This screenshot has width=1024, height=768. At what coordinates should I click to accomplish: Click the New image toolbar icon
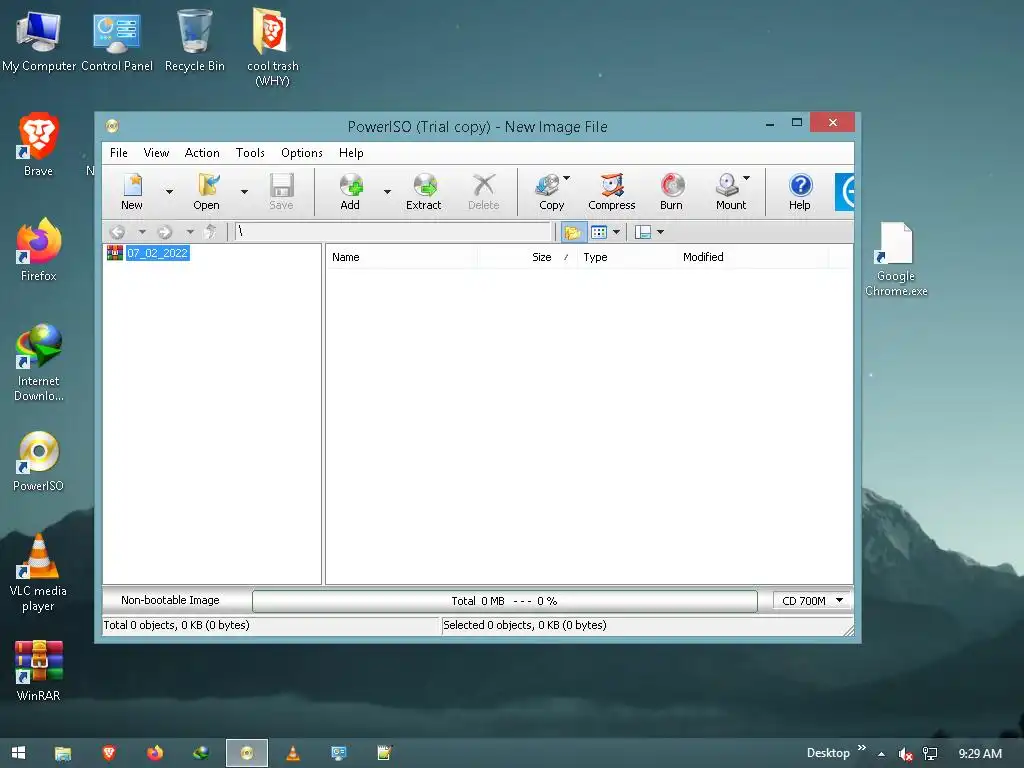[x=132, y=191]
